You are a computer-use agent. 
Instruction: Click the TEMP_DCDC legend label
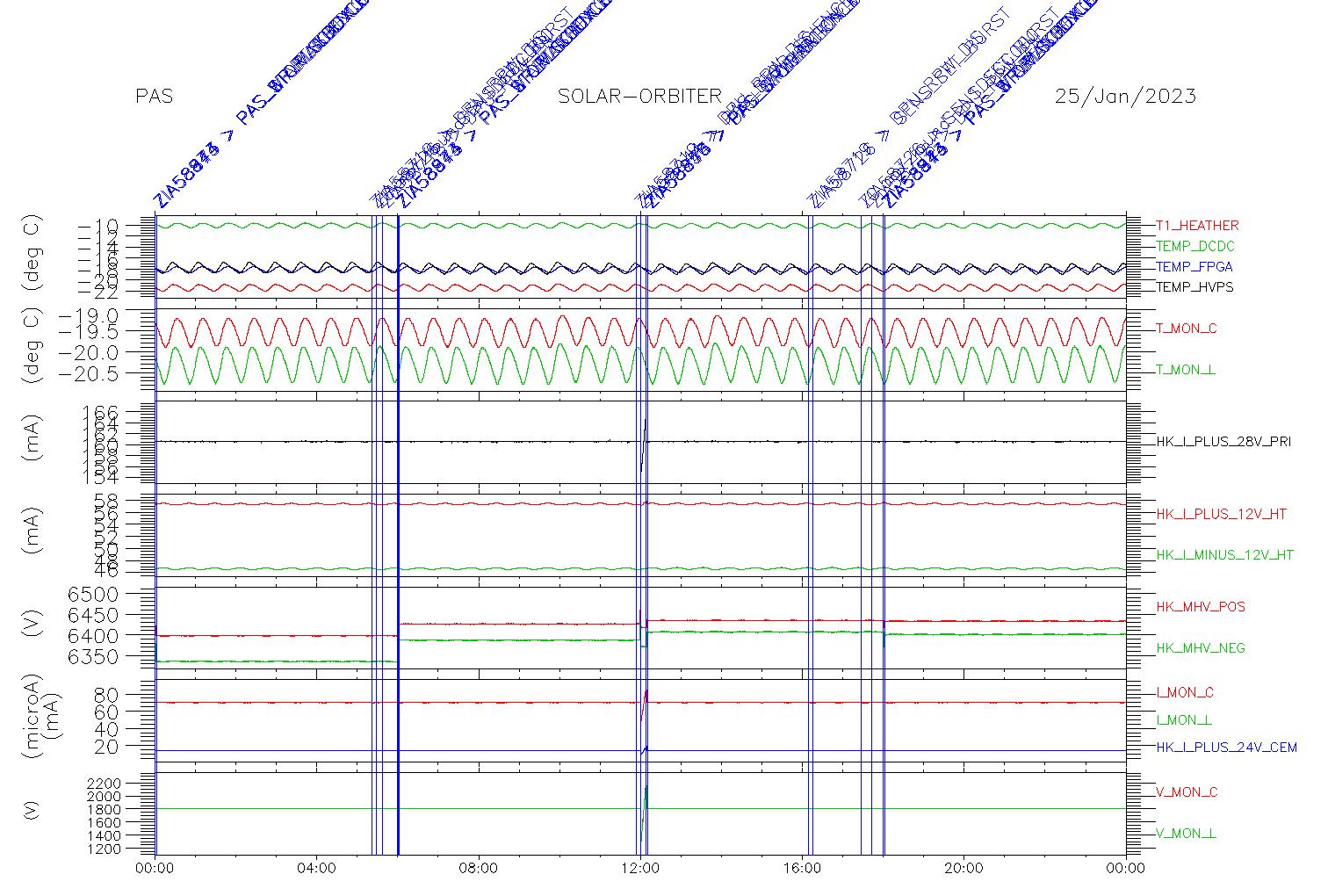coord(1194,247)
